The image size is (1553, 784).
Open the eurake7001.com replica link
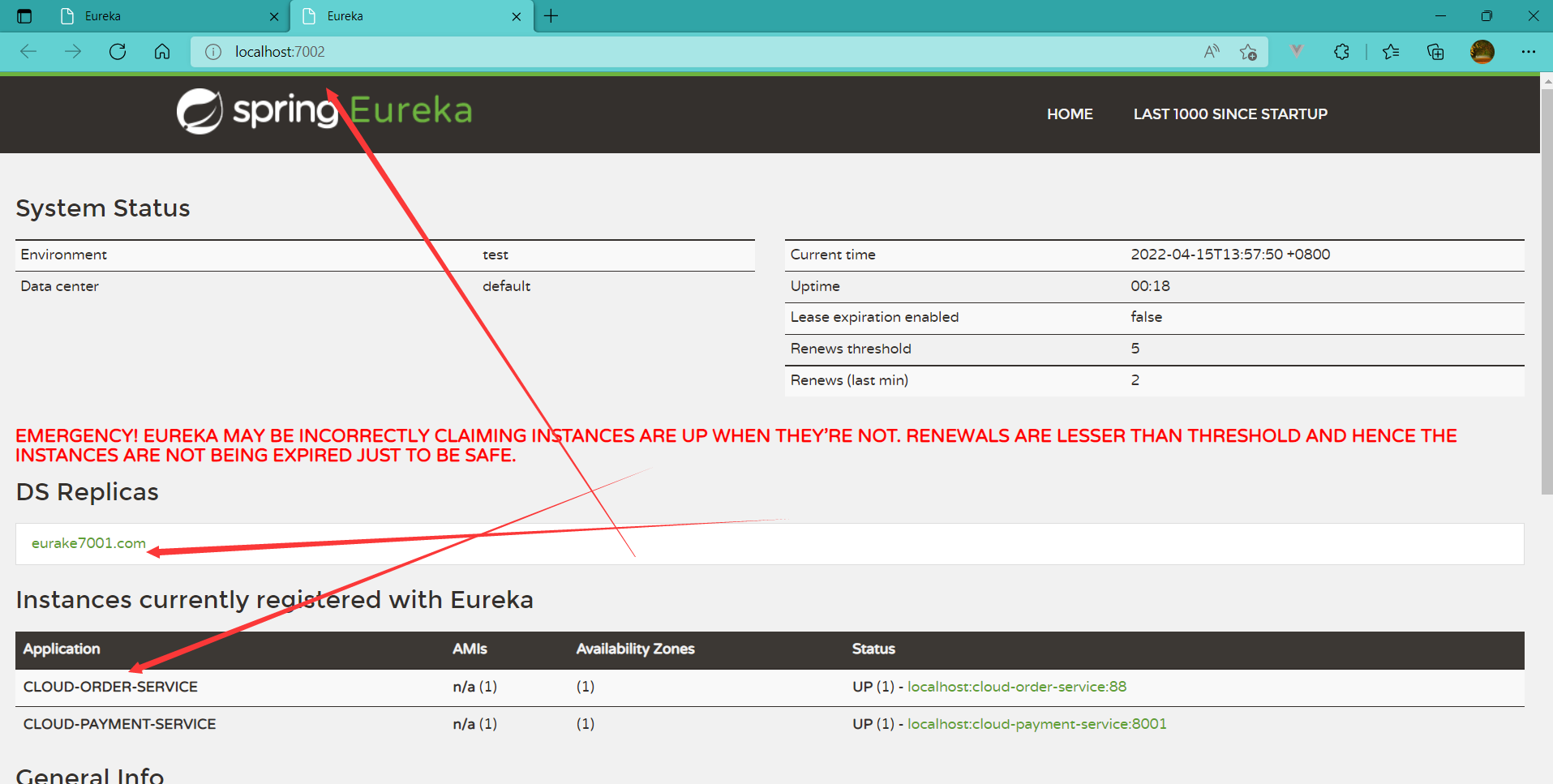[88, 543]
